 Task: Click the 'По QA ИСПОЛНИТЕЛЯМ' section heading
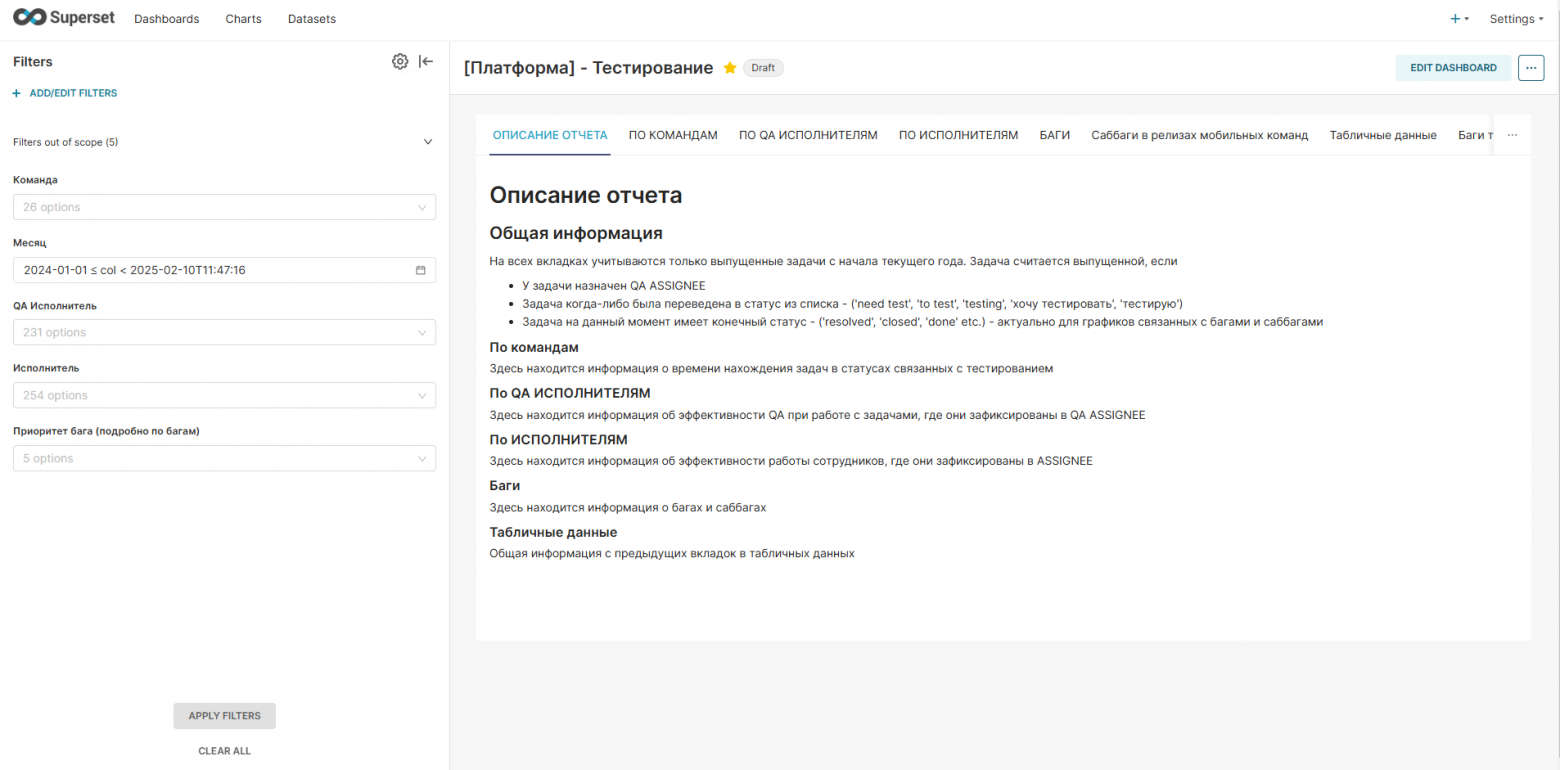click(x=570, y=393)
